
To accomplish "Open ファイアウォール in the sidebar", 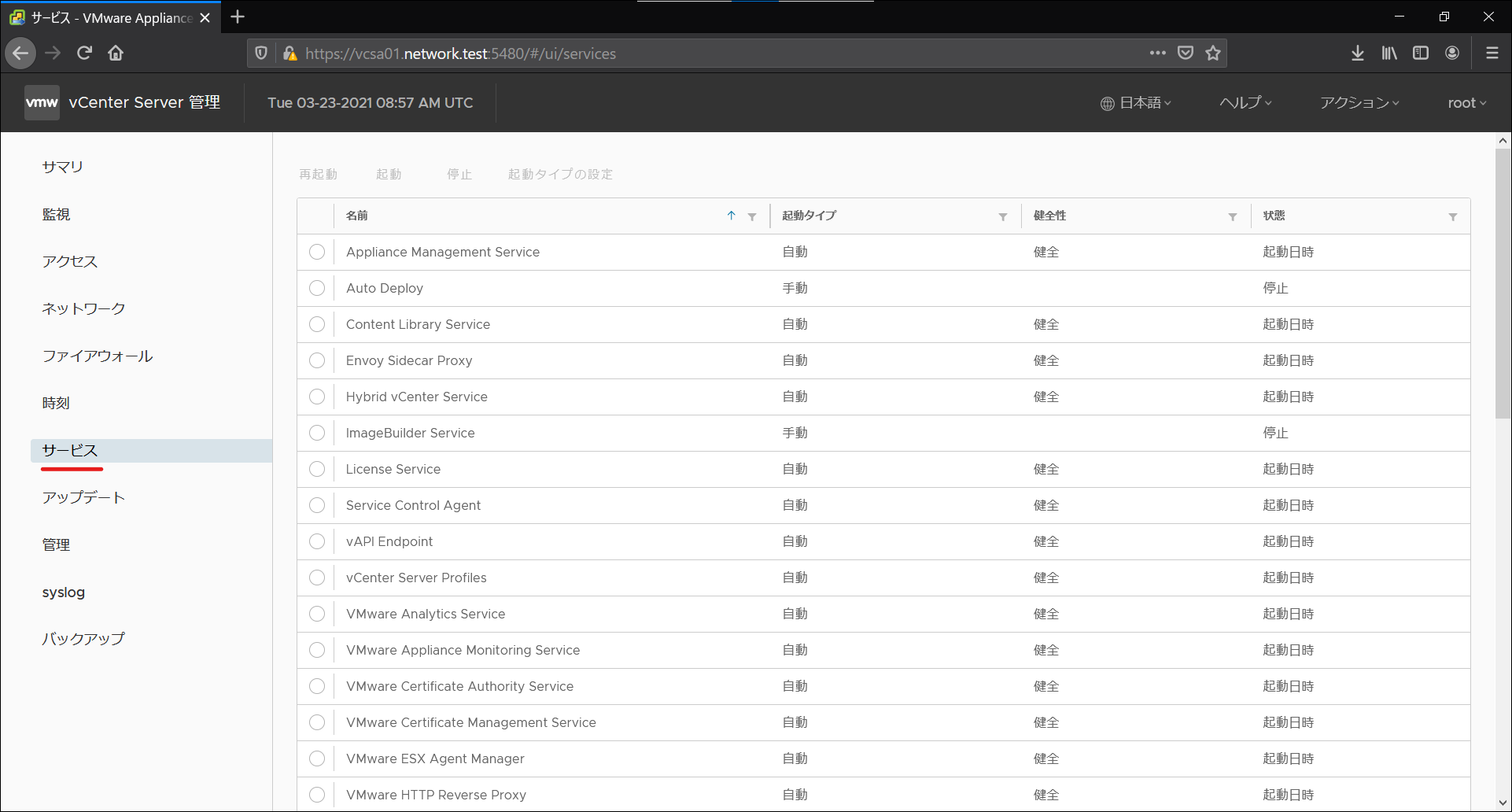I will (98, 356).
